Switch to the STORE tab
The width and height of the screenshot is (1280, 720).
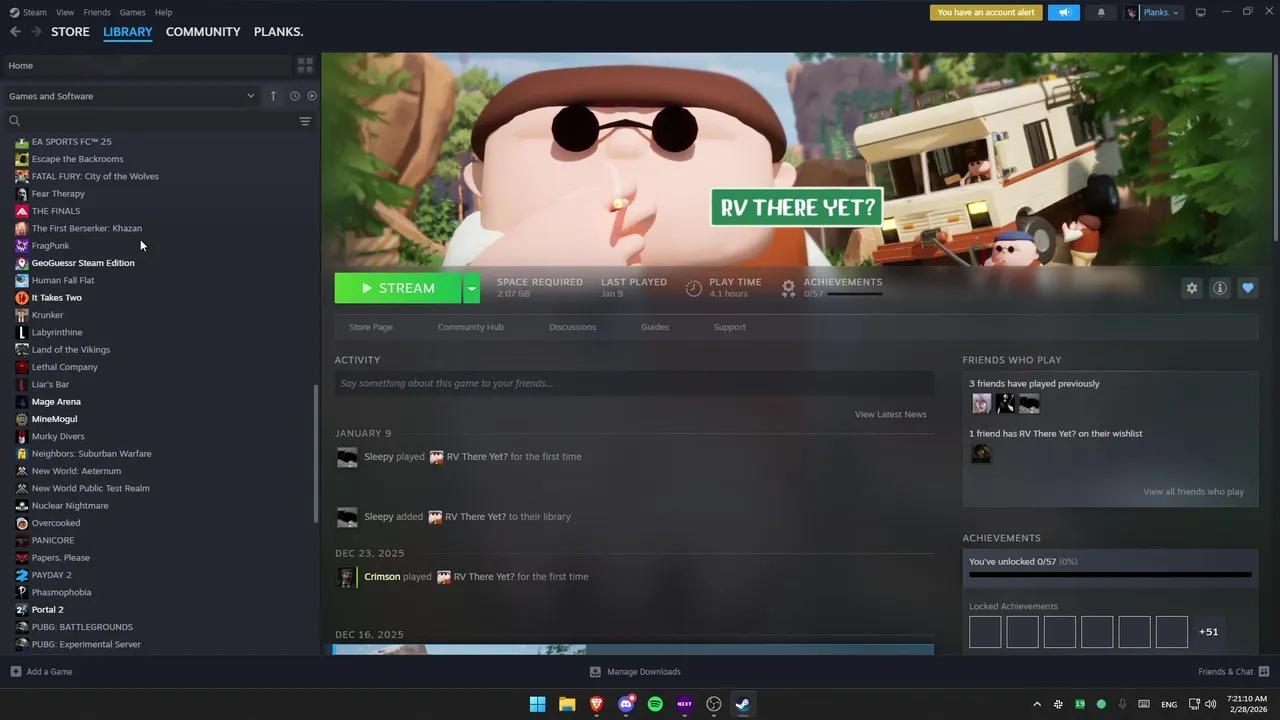[x=70, y=32]
